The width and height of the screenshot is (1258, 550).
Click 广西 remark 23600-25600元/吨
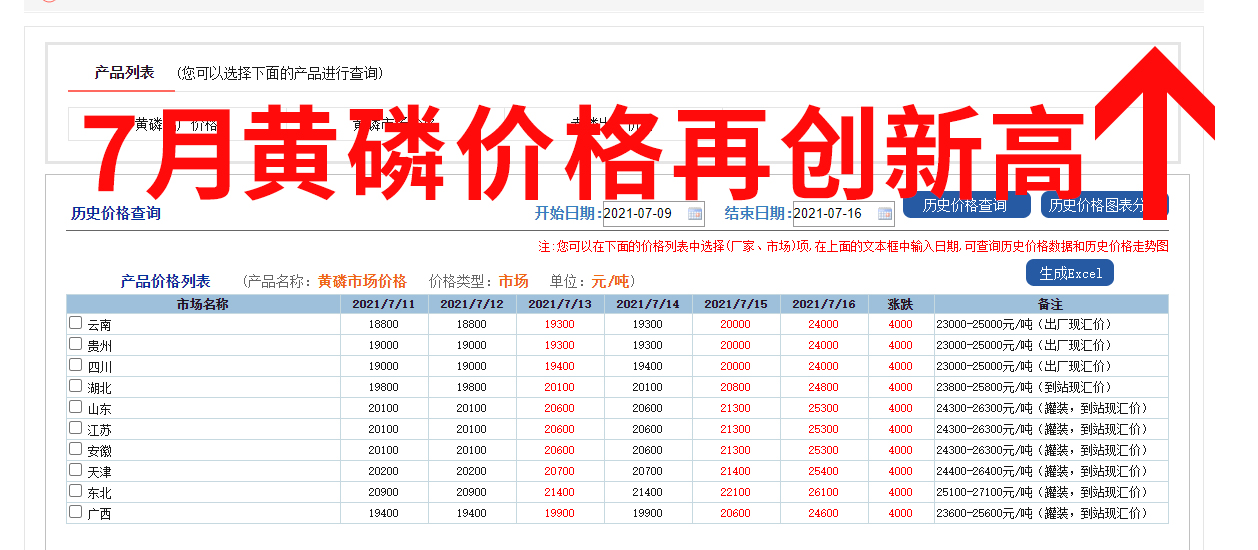click(x=1042, y=513)
